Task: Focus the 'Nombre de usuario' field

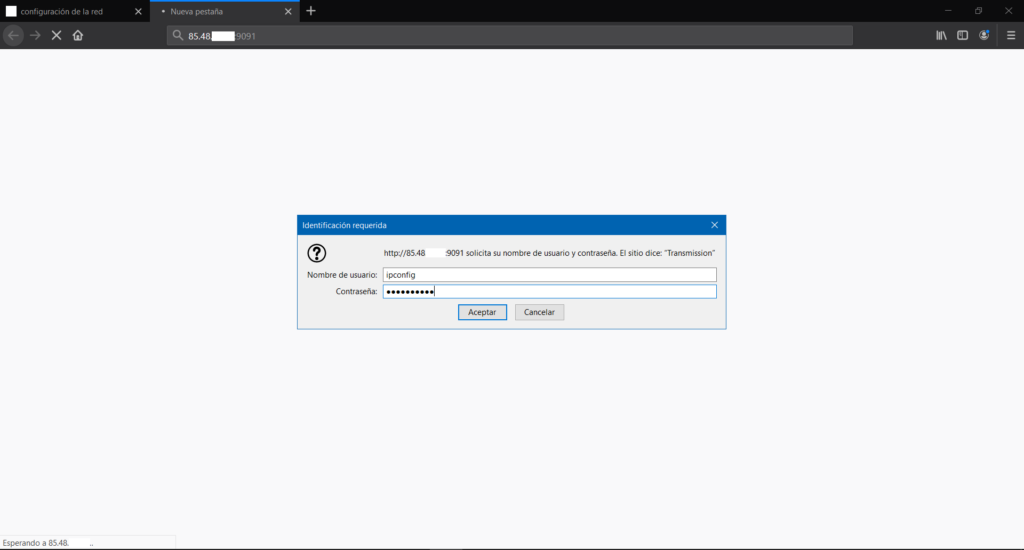Action: 549,275
